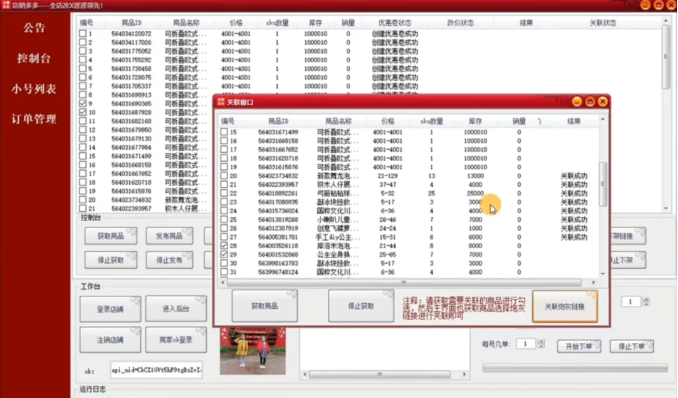Screen dimensions: 678x398
Task: Click the 每号几单 number field
Action: click(526, 344)
